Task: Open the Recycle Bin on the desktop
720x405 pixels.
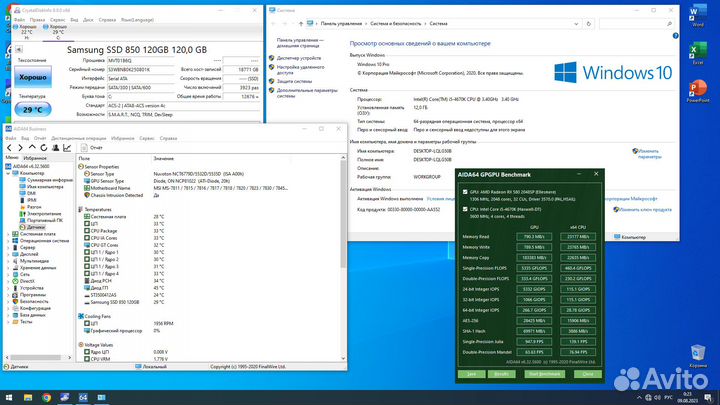Action: (x=698, y=356)
